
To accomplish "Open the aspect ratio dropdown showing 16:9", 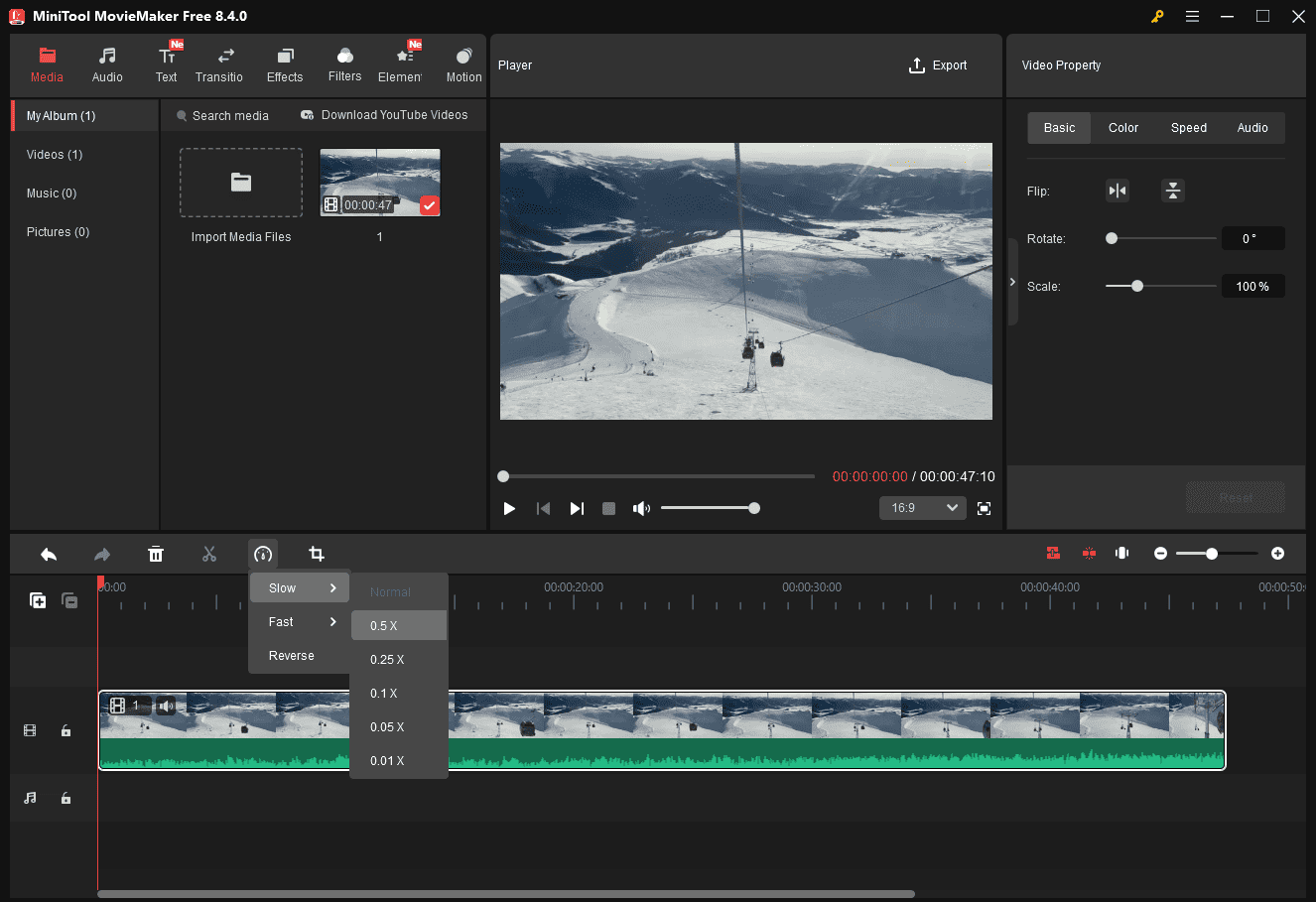I will coord(922,507).
